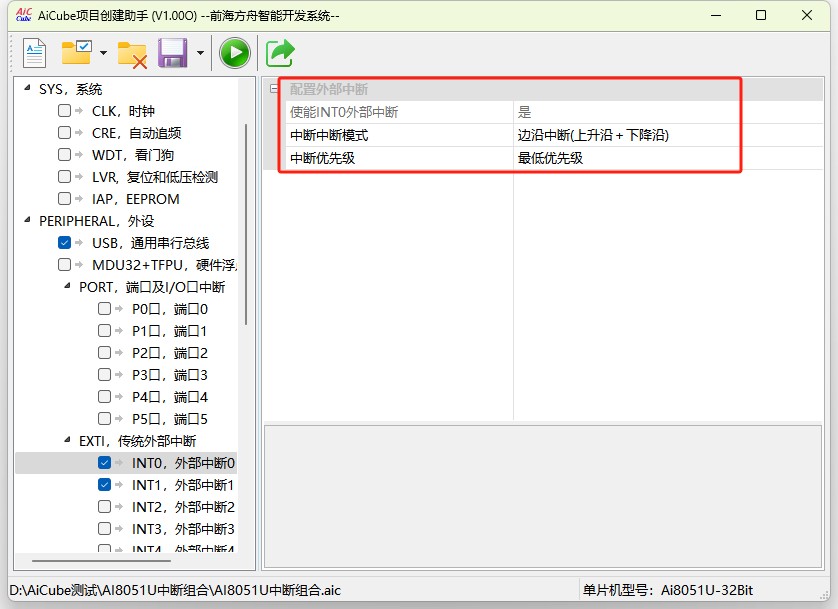The image size is (838, 609).
Task: Check the P2口 端口2 checkbox
Action: pos(104,353)
